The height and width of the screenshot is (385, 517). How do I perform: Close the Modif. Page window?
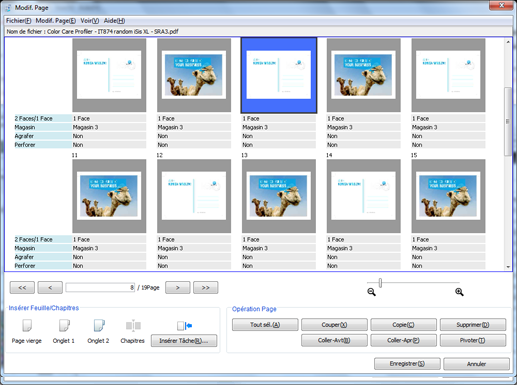501,5
